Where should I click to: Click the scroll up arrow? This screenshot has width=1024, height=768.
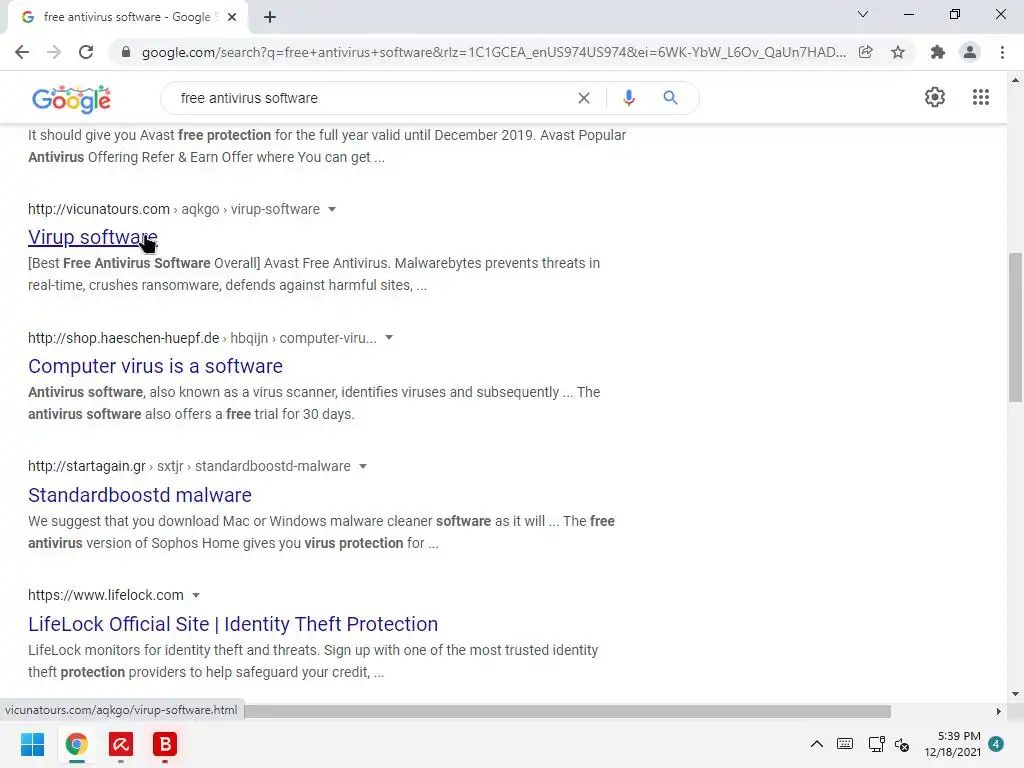pyautogui.click(x=1015, y=80)
